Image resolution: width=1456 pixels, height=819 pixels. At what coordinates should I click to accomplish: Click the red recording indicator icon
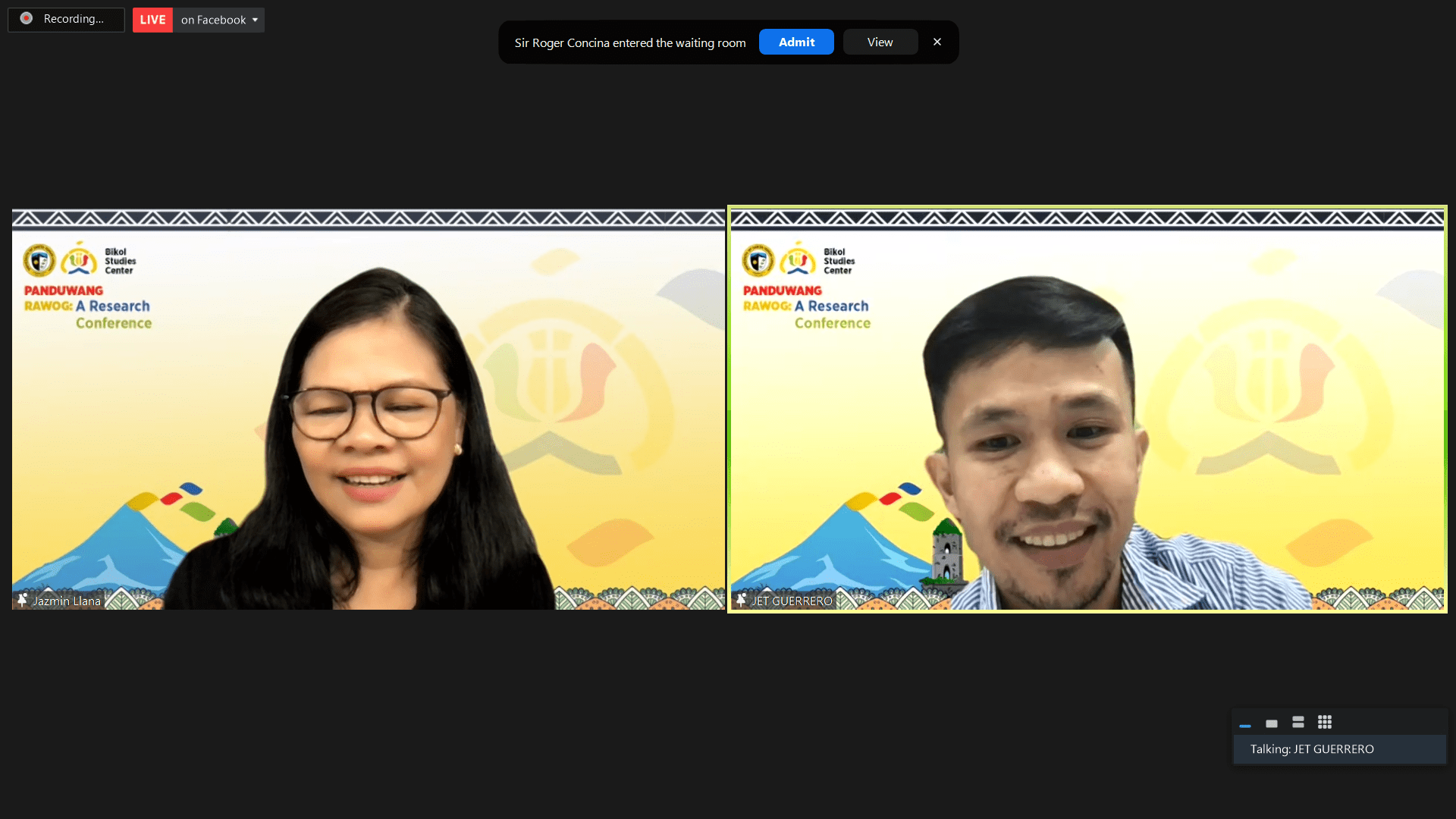point(27,19)
